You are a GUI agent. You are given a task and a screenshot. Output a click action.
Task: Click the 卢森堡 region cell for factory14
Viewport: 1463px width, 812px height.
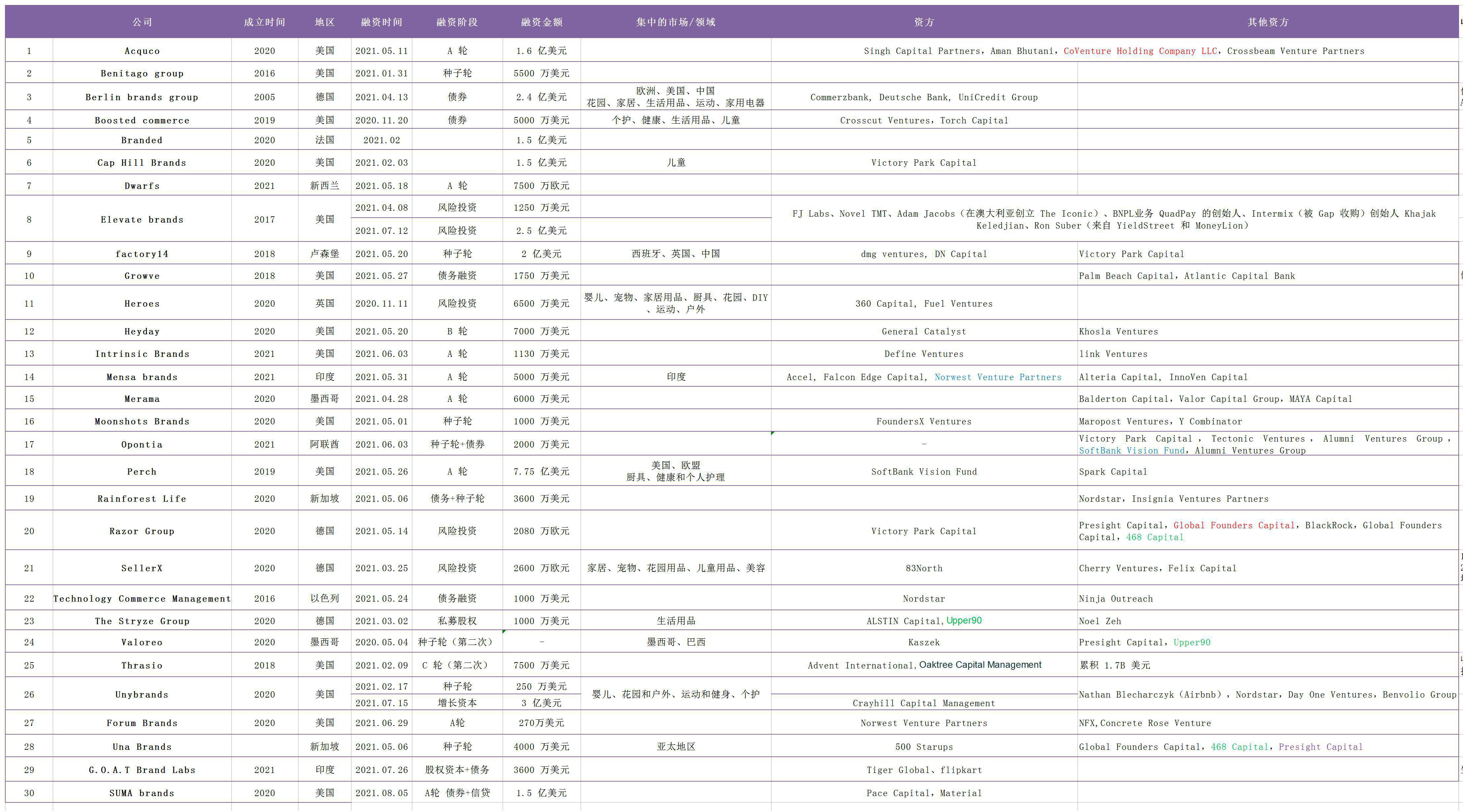point(324,254)
